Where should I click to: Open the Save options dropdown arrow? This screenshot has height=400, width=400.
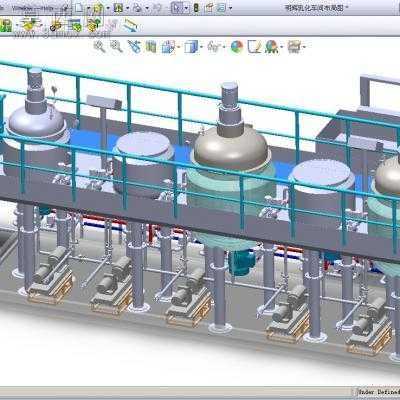(x=128, y=8)
